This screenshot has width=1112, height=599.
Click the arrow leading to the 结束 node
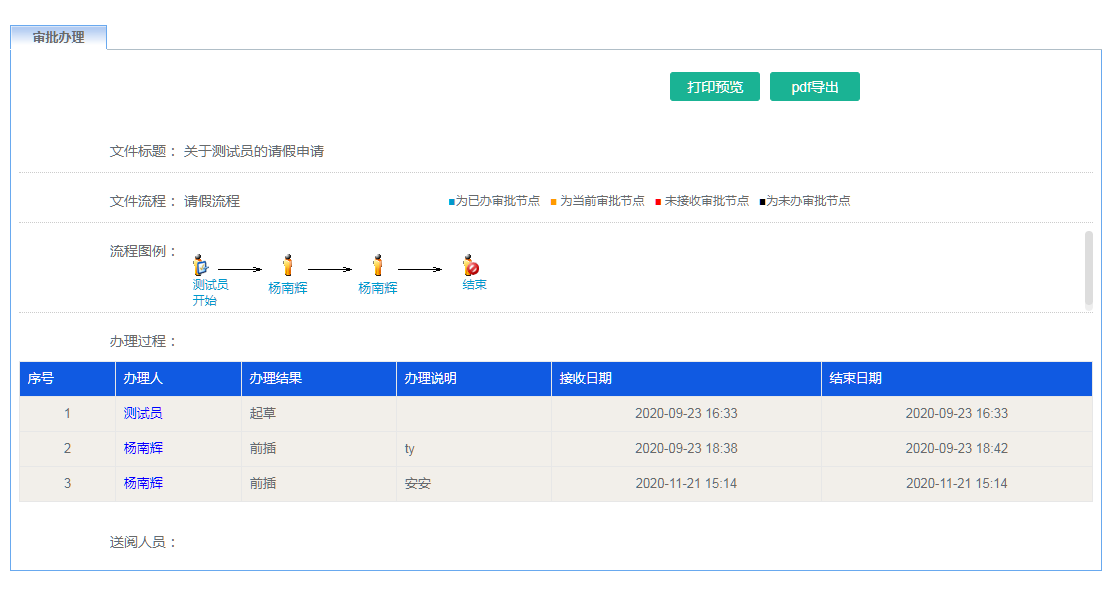[x=420, y=268]
